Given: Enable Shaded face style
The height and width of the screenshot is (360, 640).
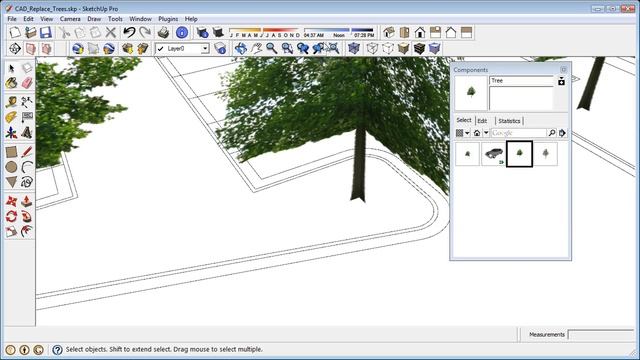Looking at the screenshot, I should pos(403,49).
